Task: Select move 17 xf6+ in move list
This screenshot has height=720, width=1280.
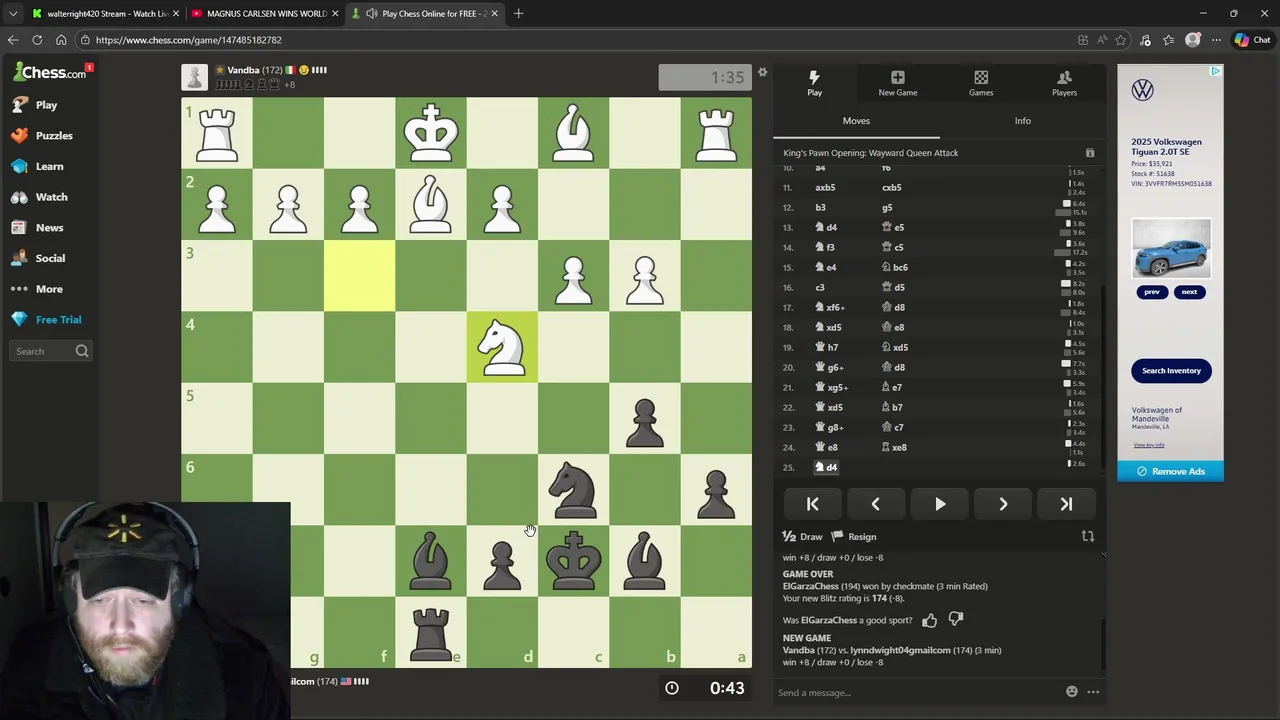Action: (x=830, y=307)
